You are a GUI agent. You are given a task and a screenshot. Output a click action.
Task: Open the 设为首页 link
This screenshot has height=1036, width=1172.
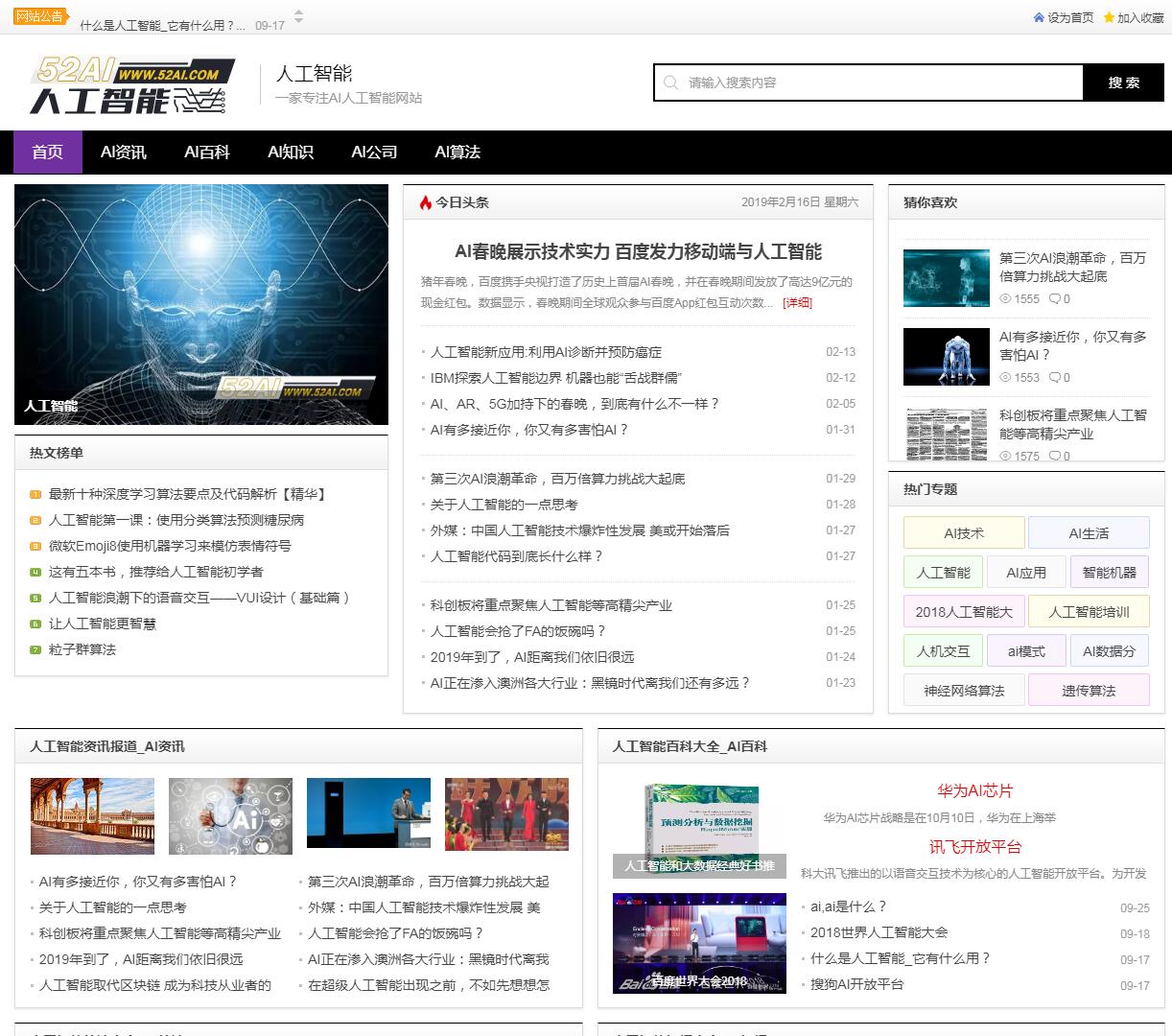pos(1070,17)
